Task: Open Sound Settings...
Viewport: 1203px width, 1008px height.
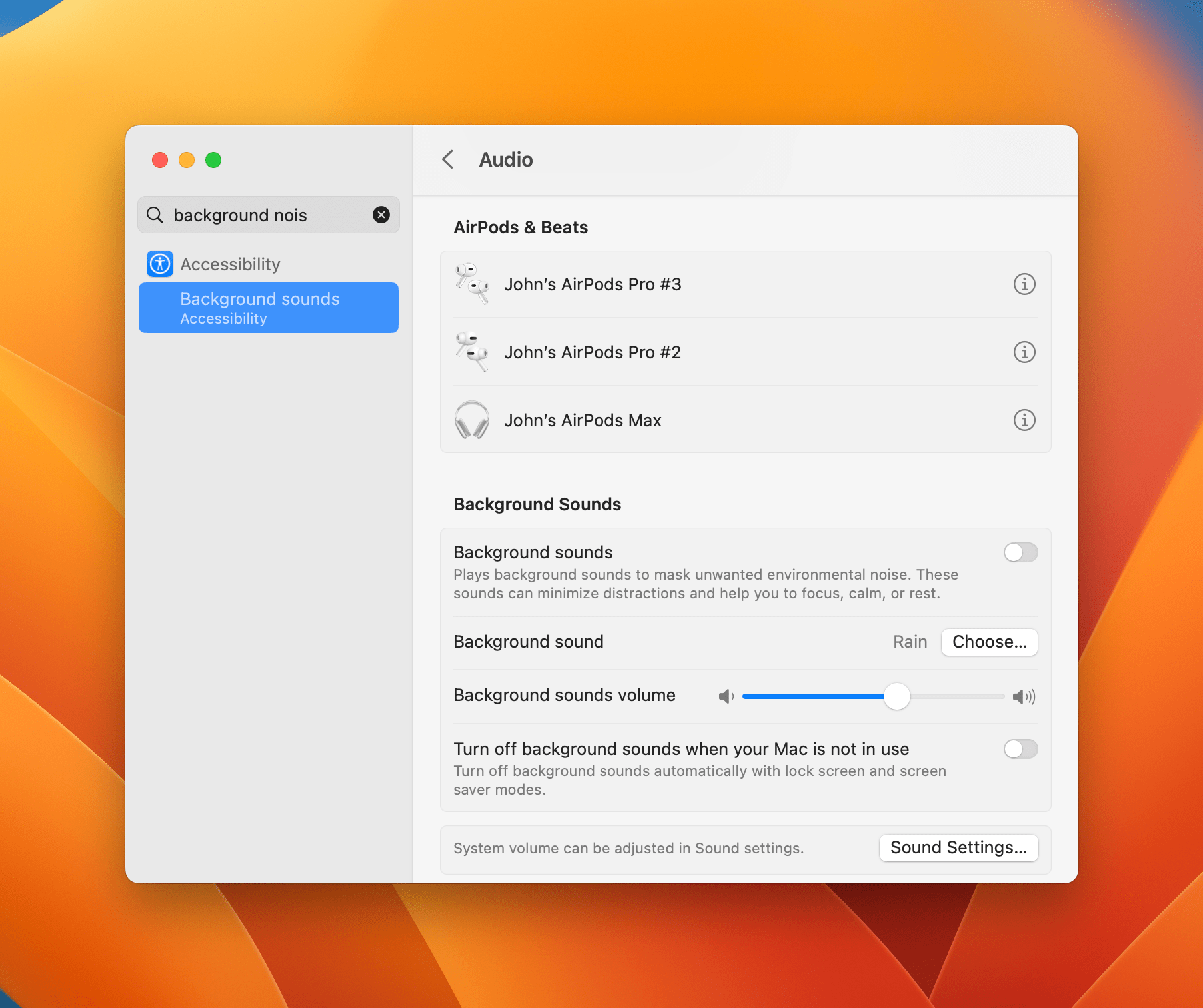Action: tap(958, 847)
